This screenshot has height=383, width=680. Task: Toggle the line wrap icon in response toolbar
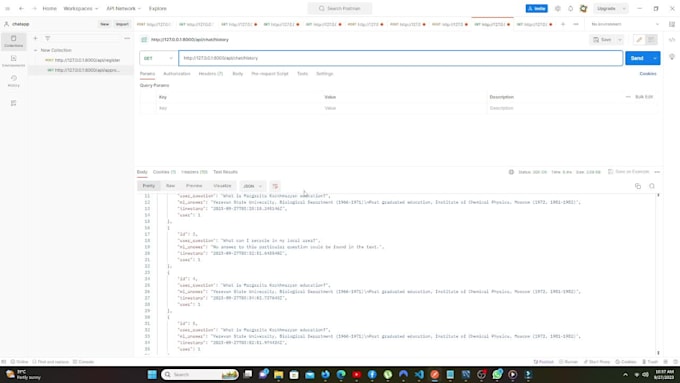point(275,186)
